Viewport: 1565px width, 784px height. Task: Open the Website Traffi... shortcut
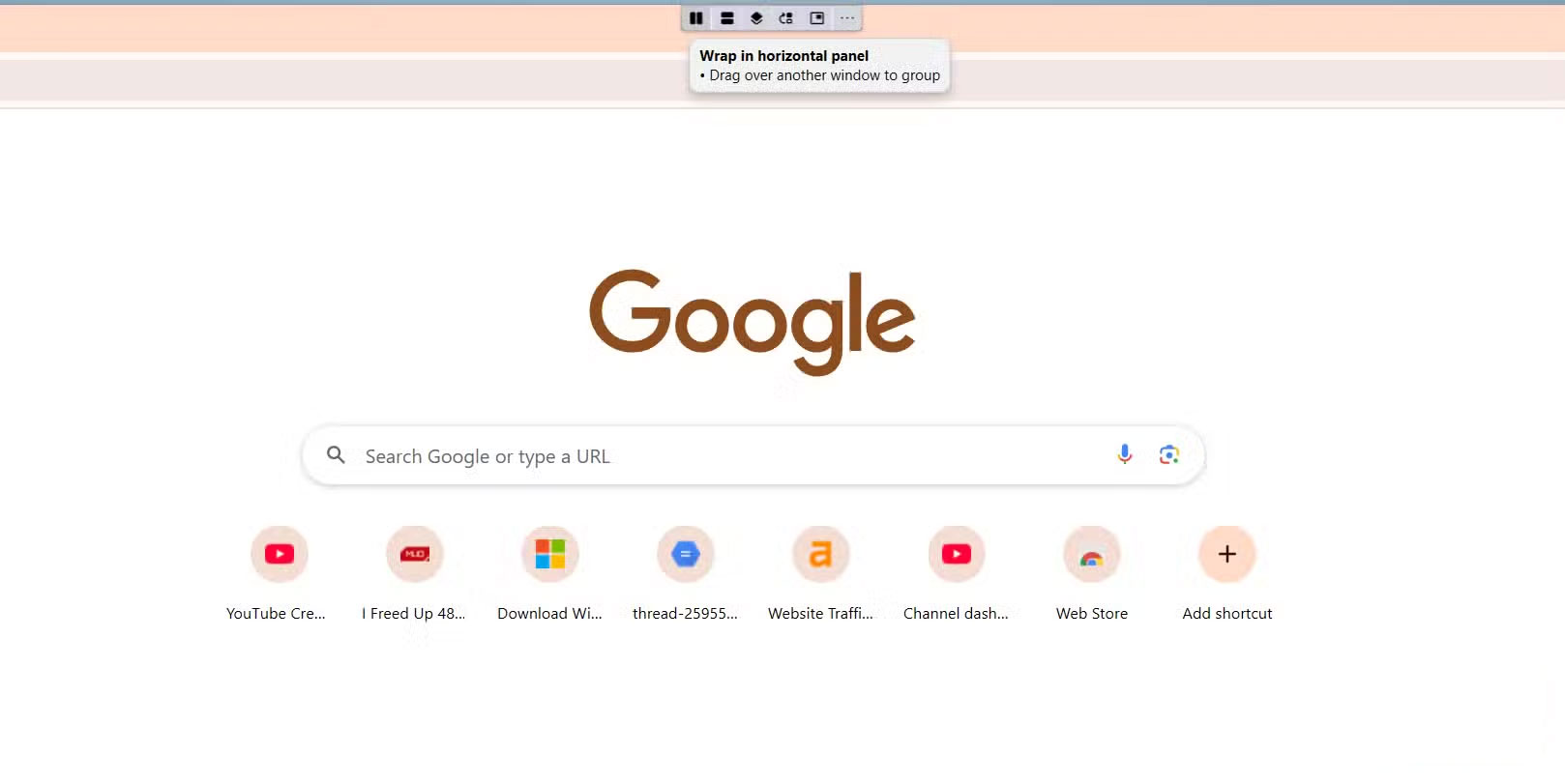click(820, 573)
